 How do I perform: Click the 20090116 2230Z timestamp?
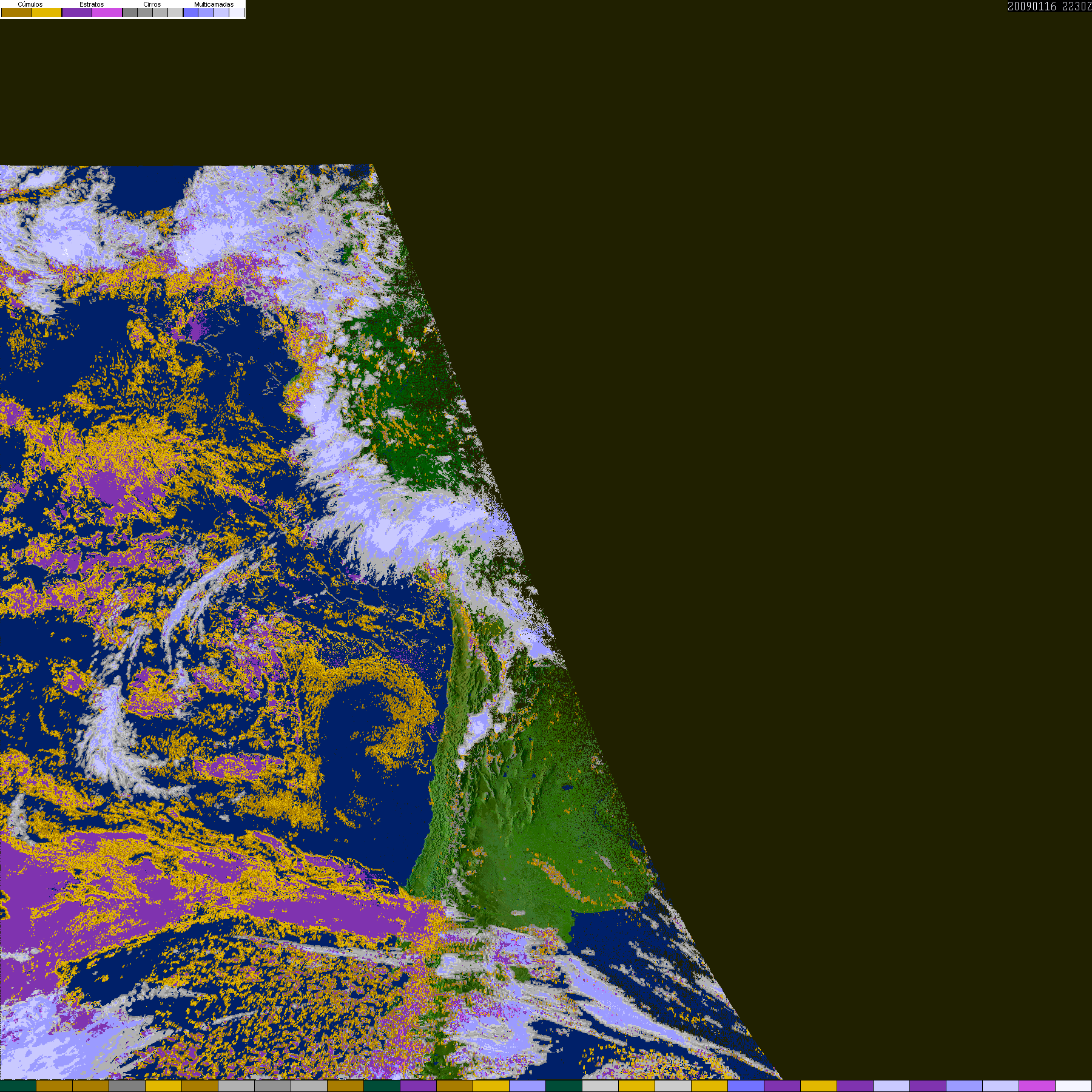(1049, 7)
